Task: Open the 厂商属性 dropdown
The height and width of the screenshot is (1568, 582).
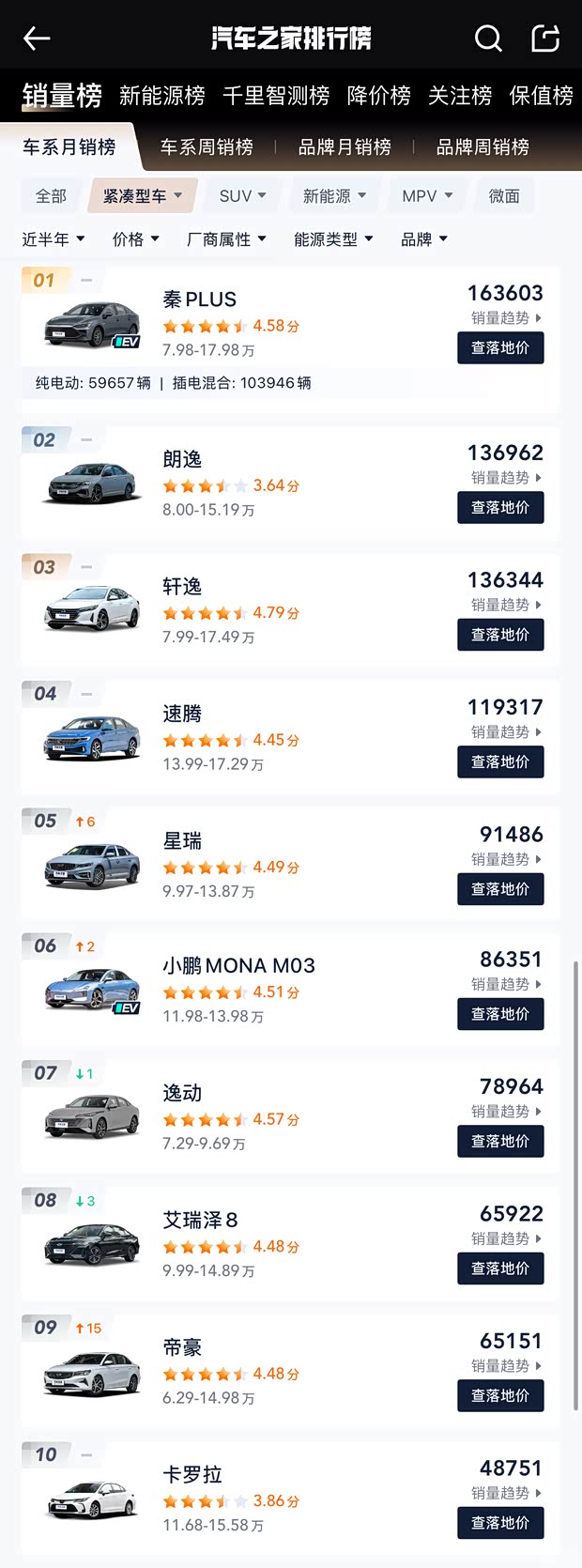Action: coord(226,238)
